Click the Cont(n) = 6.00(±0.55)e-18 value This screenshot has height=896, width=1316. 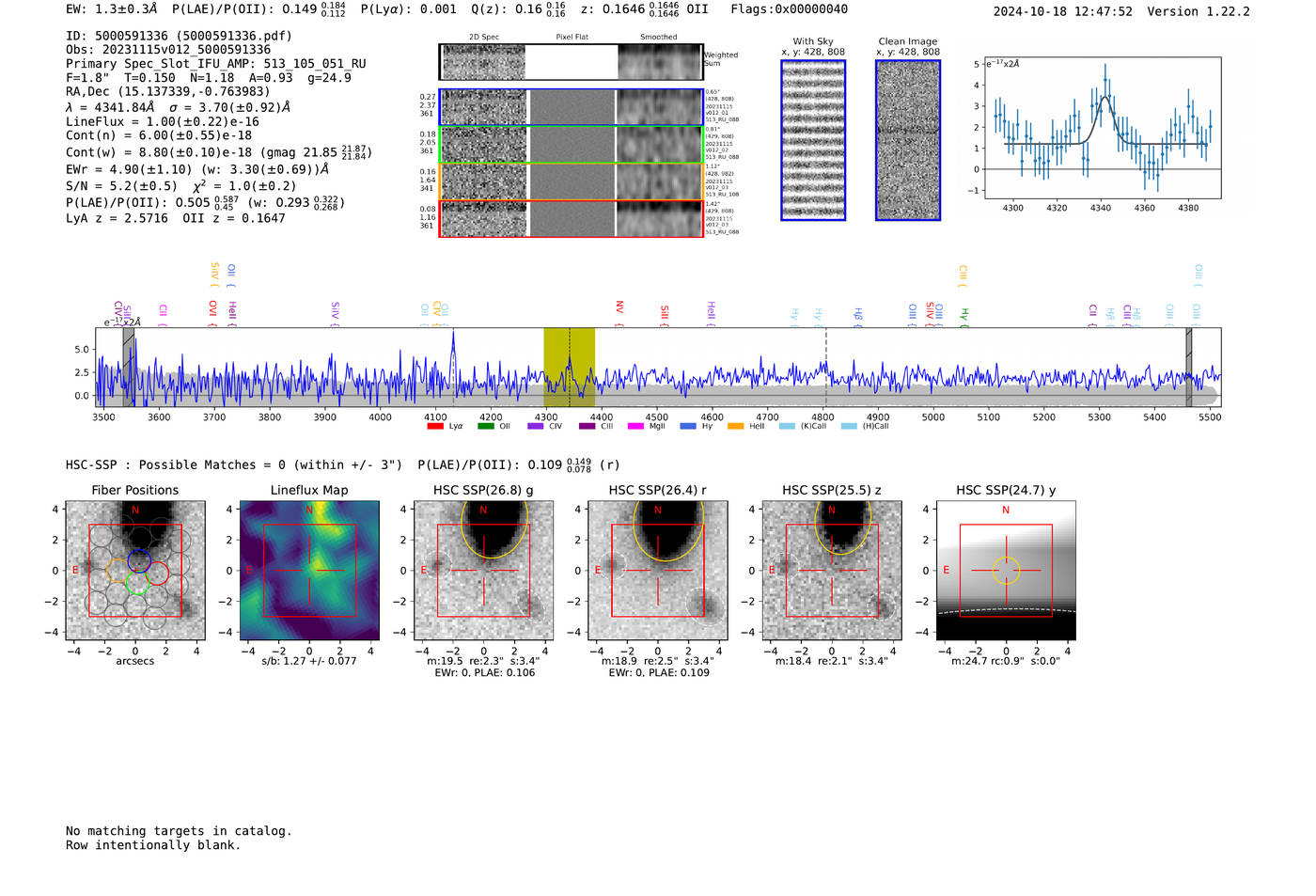159,135
